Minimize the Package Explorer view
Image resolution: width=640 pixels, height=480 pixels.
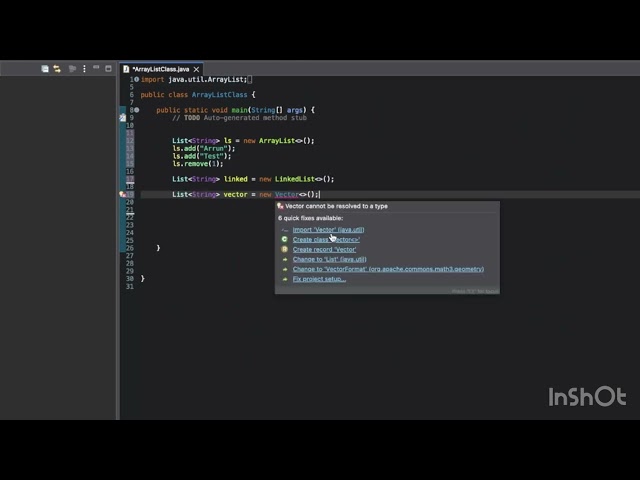(x=96, y=68)
